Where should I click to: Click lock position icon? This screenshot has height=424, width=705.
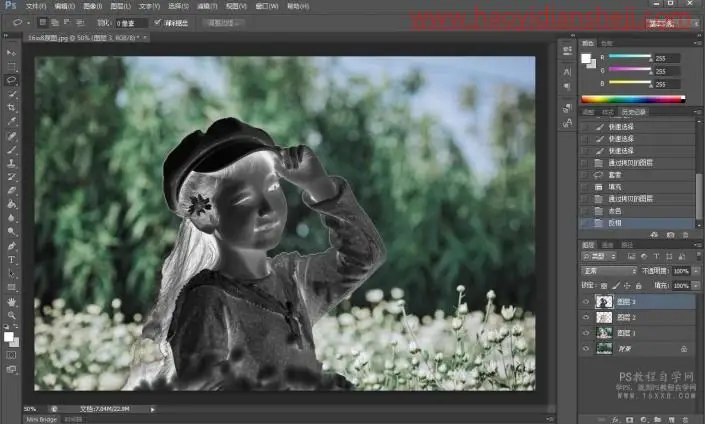[627, 286]
